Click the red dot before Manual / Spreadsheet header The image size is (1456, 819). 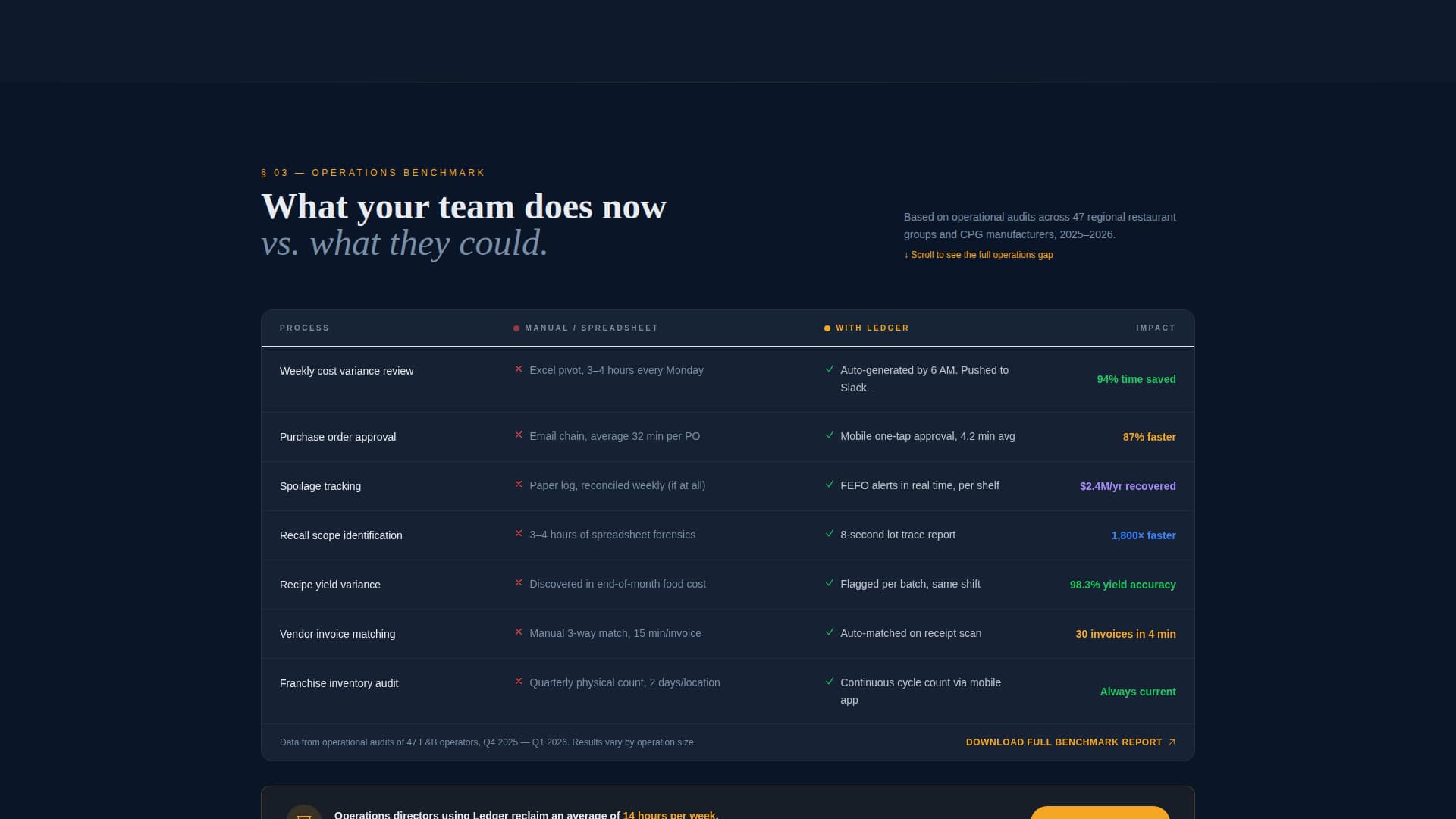(x=516, y=328)
